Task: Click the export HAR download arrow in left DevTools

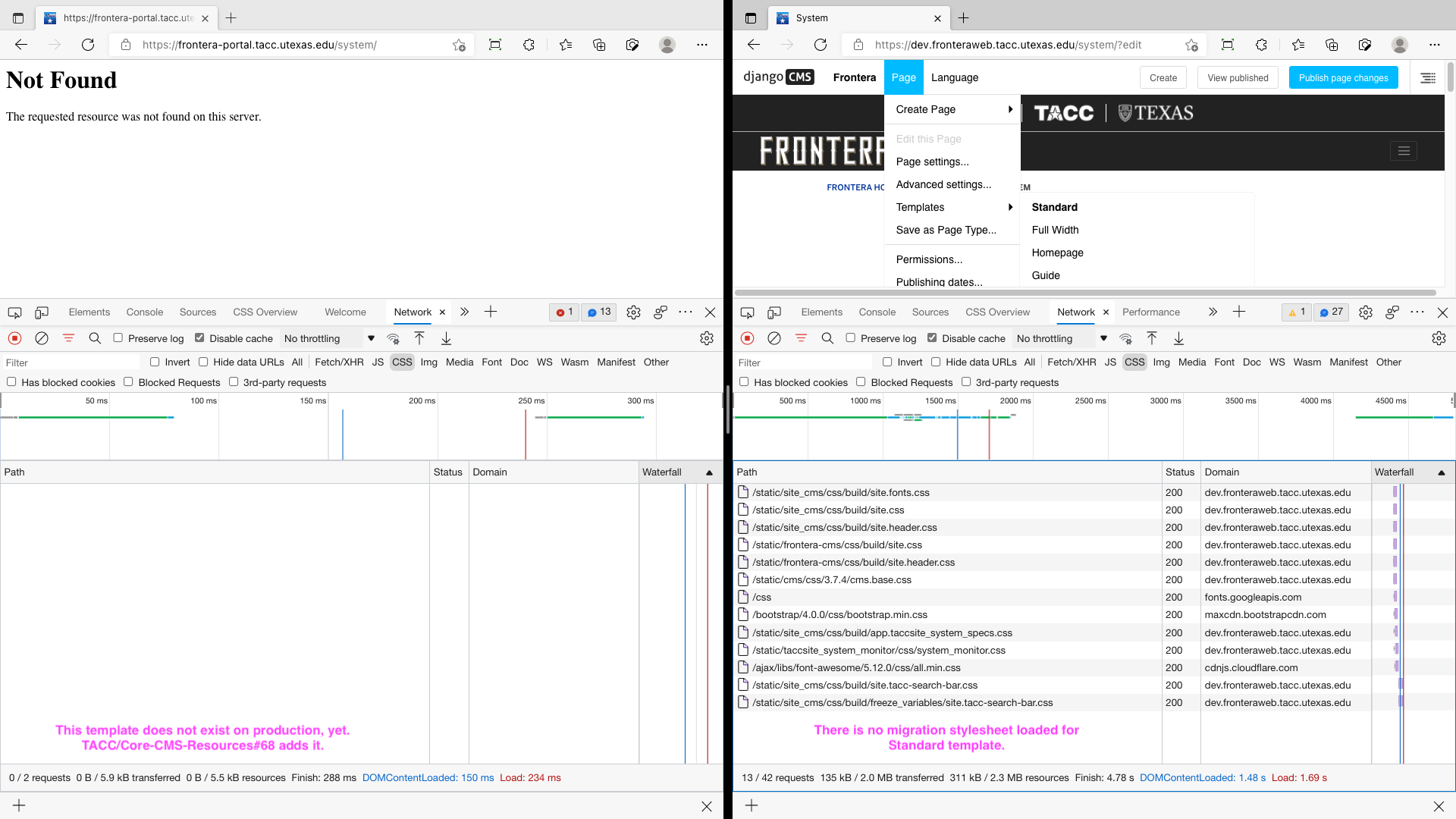Action: click(x=446, y=338)
